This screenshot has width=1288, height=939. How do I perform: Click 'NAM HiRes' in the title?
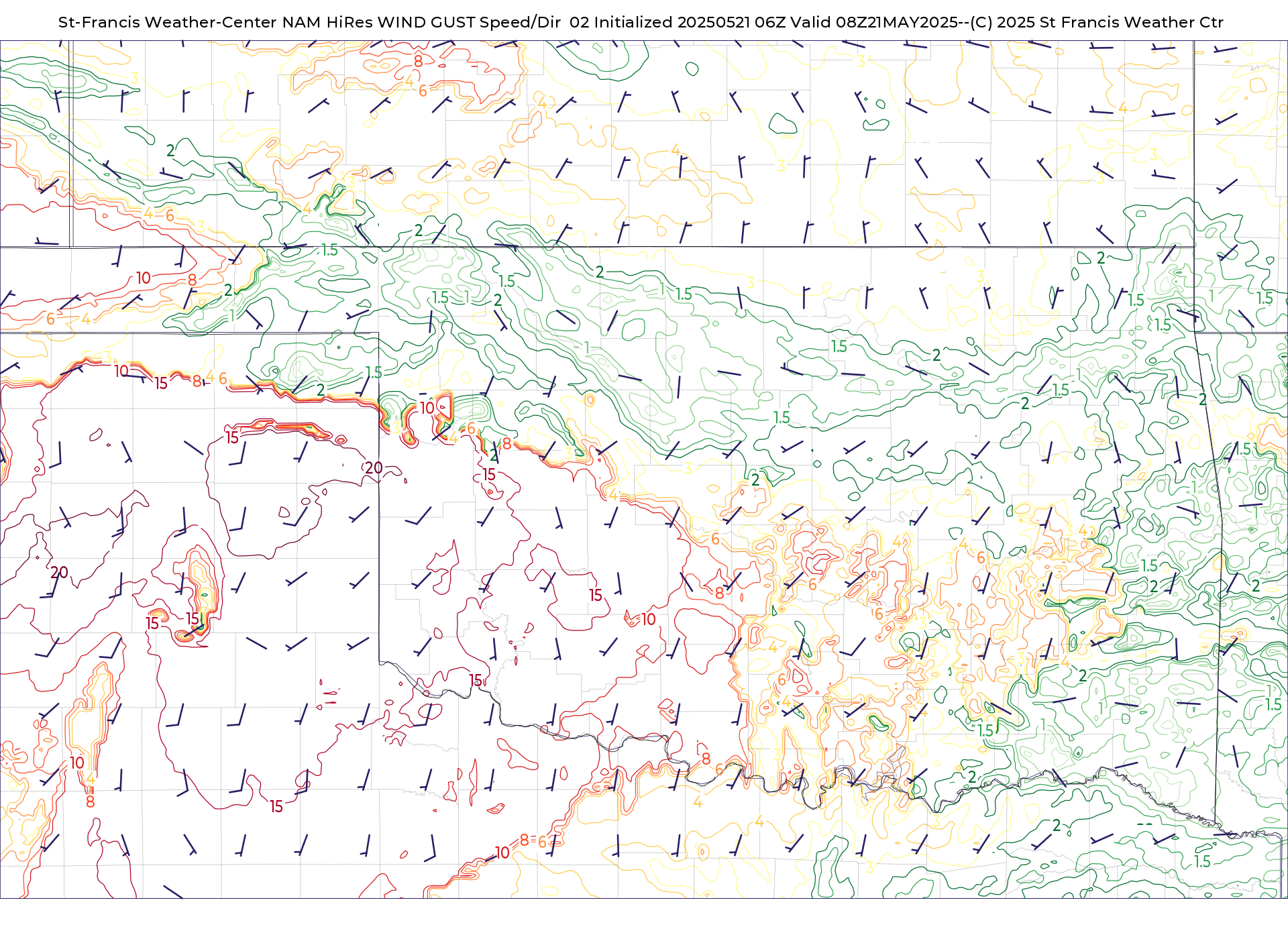327,22
